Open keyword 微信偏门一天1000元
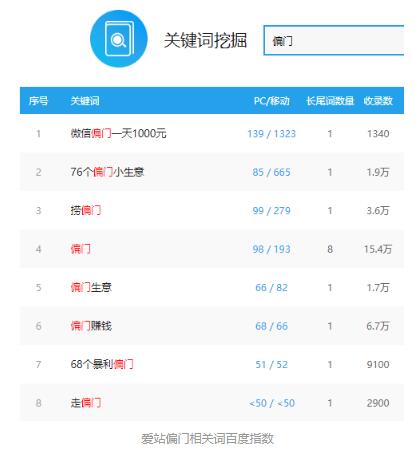Screen dimensions: 415x454 coord(118,133)
